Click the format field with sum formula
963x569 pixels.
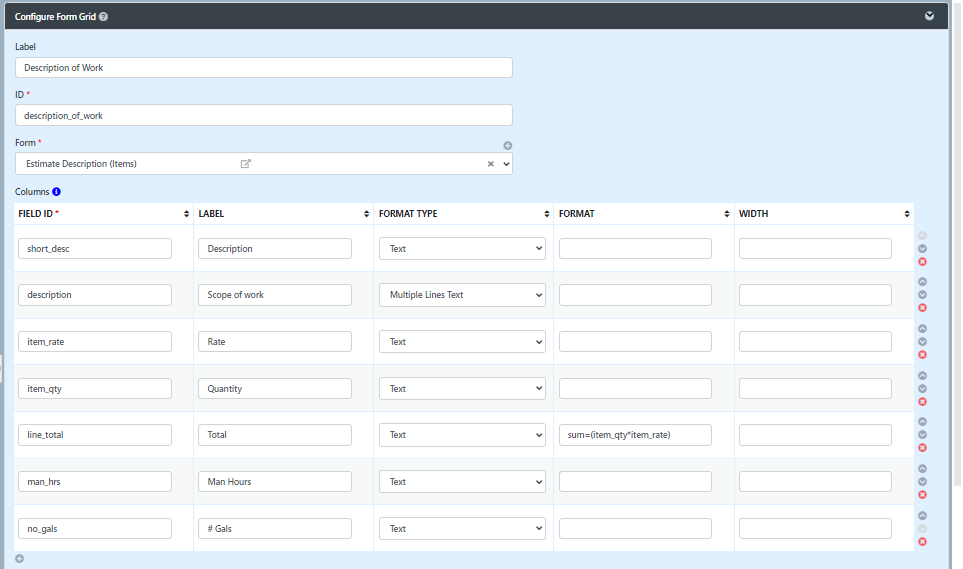(x=635, y=435)
